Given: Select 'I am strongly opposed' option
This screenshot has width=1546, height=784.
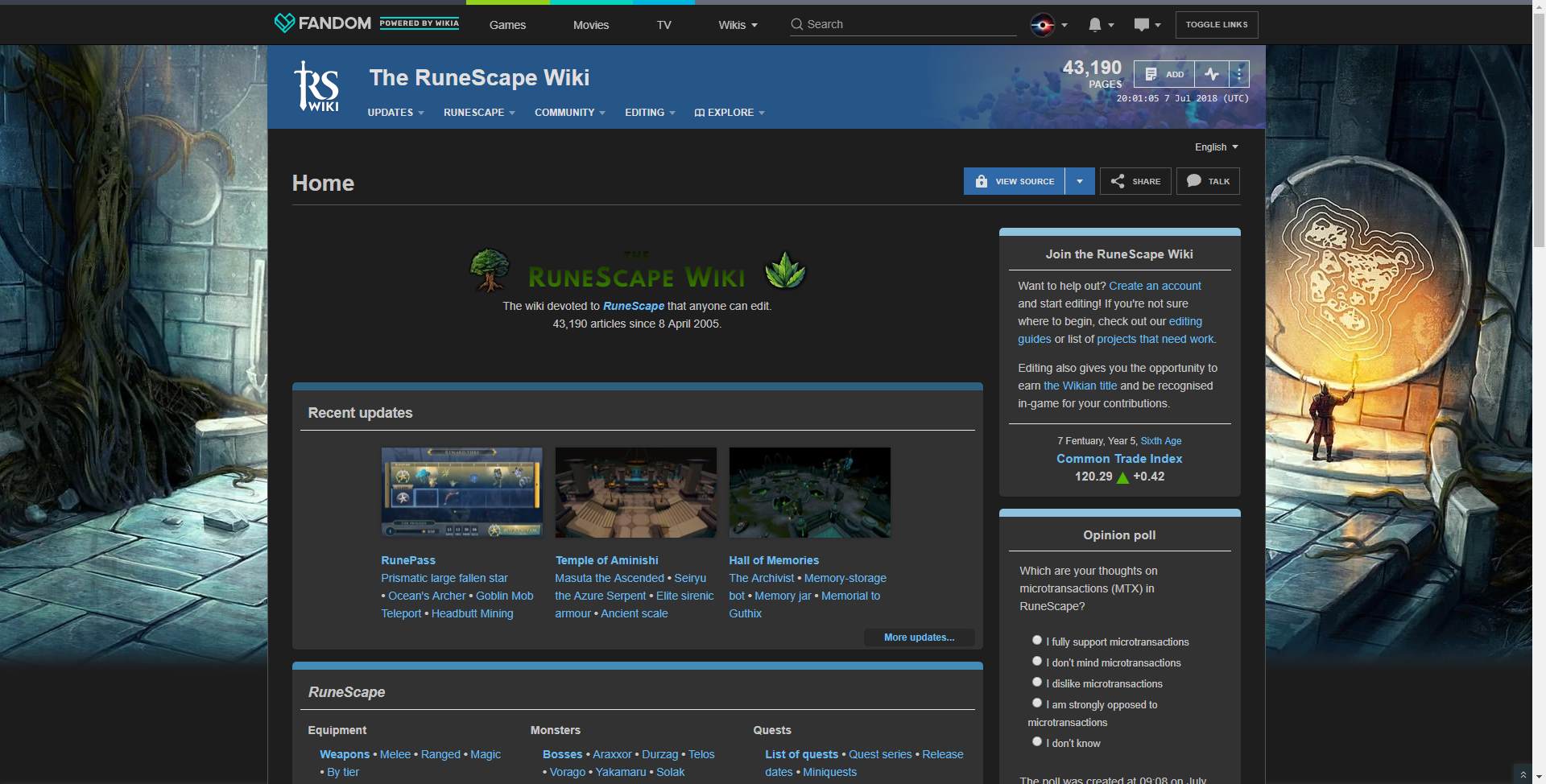Looking at the screenshot, I should pyautogui.click(x=1037, y=703).
